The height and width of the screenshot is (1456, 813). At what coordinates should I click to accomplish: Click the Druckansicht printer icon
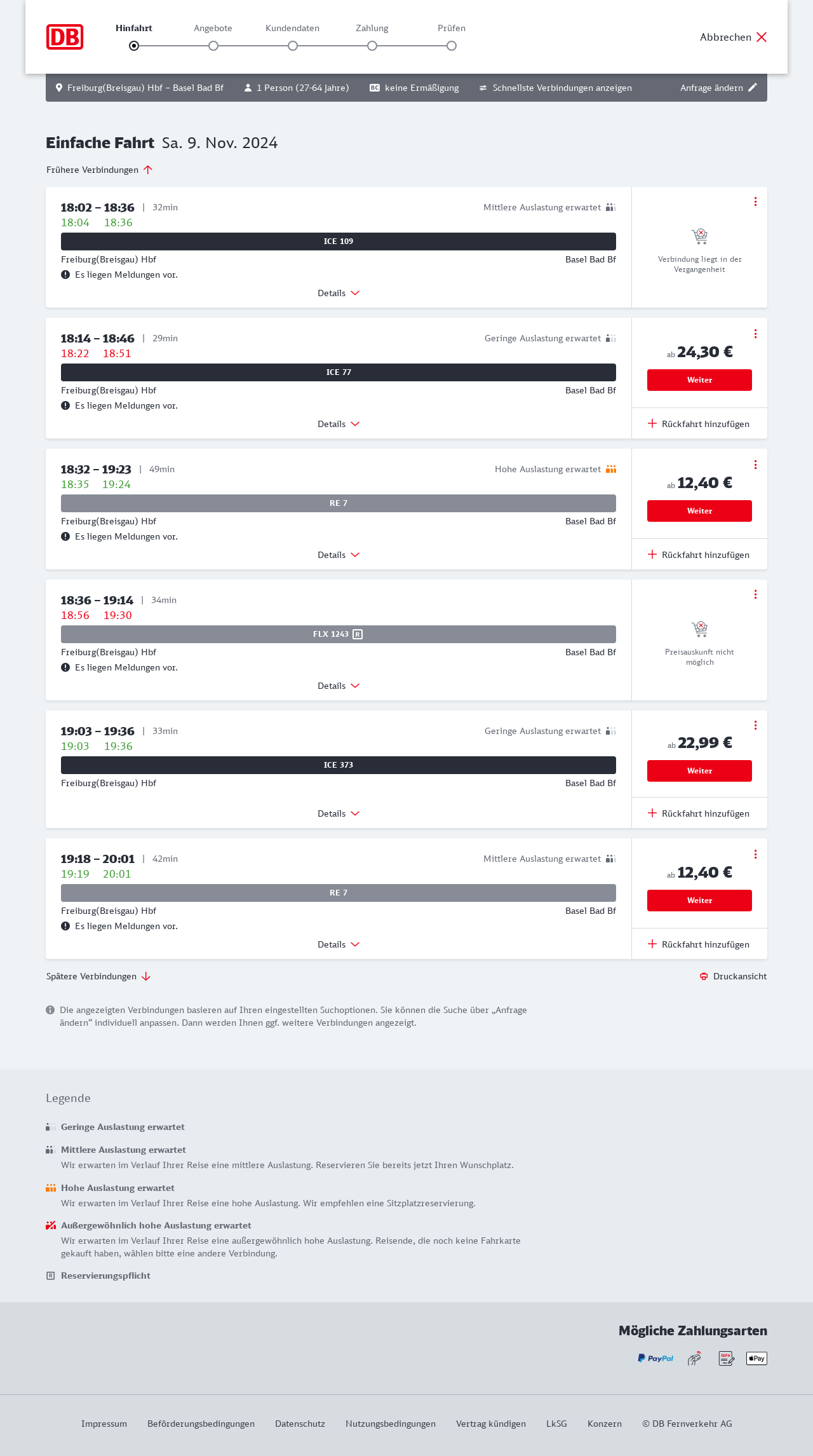click(x=704, y=976)
